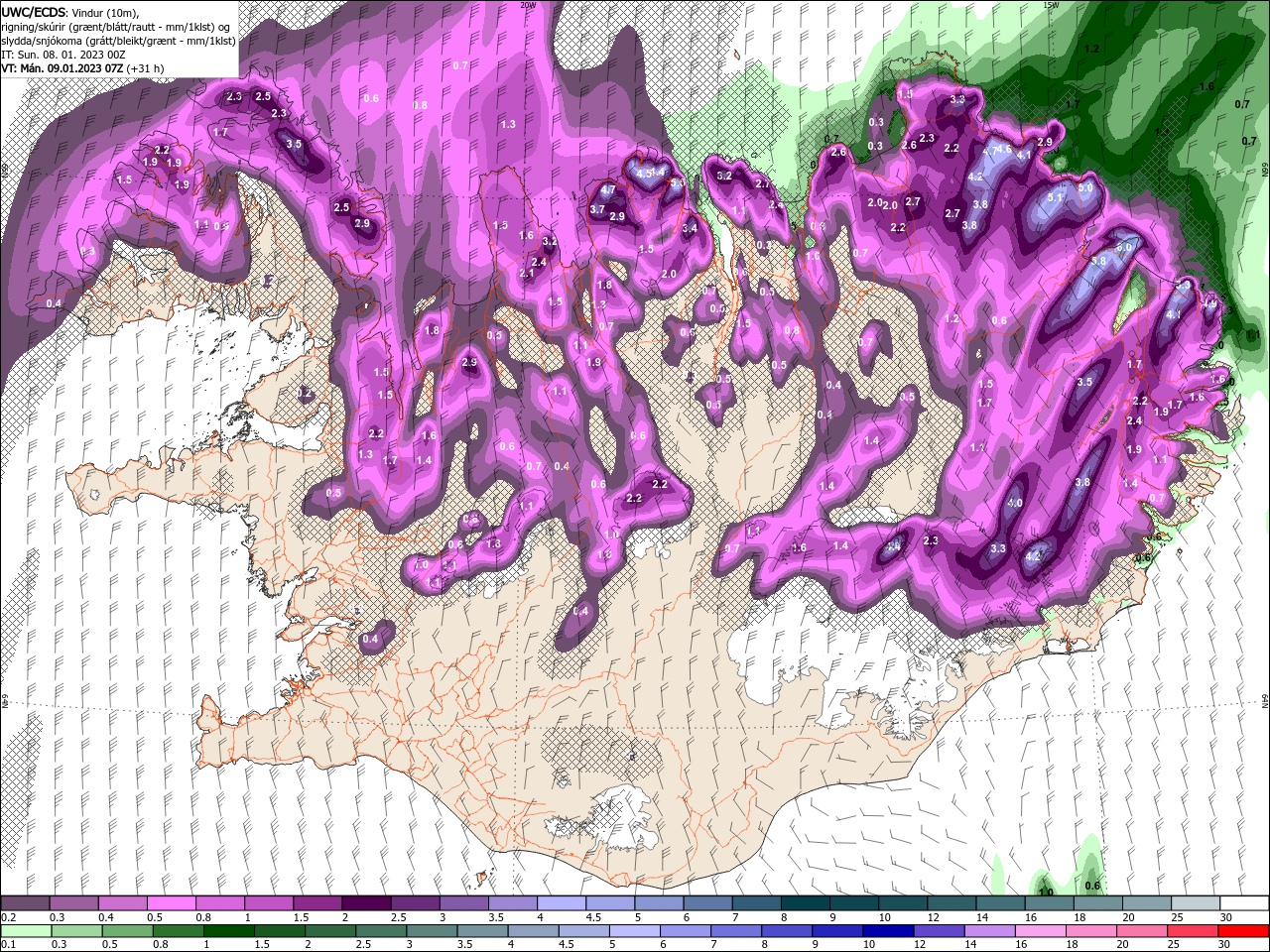The height and width of the screenshot is (952, 1270).
Task: Select the light pink swatch labeled 16 in the bottom legend
Action: [x=1040, y=931]
